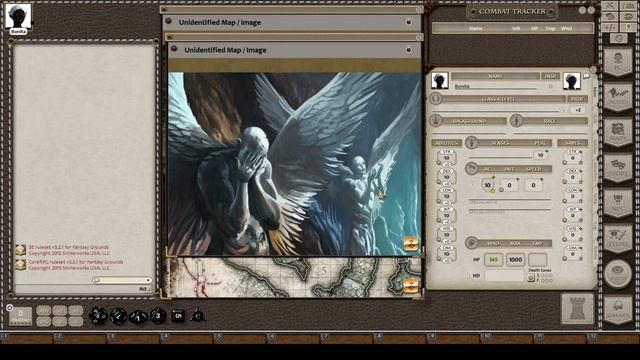
Task: Click the initiative value field
Action: click(x=509, y=185)
